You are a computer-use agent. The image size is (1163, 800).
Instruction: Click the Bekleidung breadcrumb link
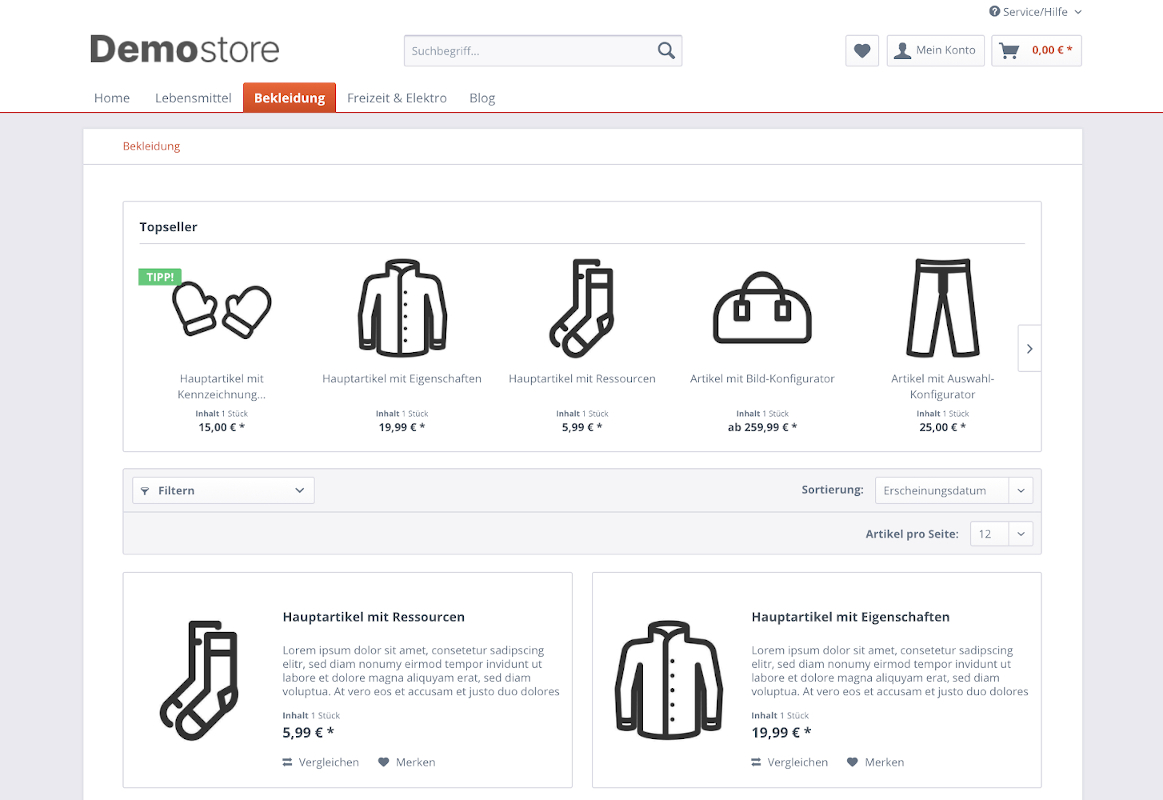(151, 146)
